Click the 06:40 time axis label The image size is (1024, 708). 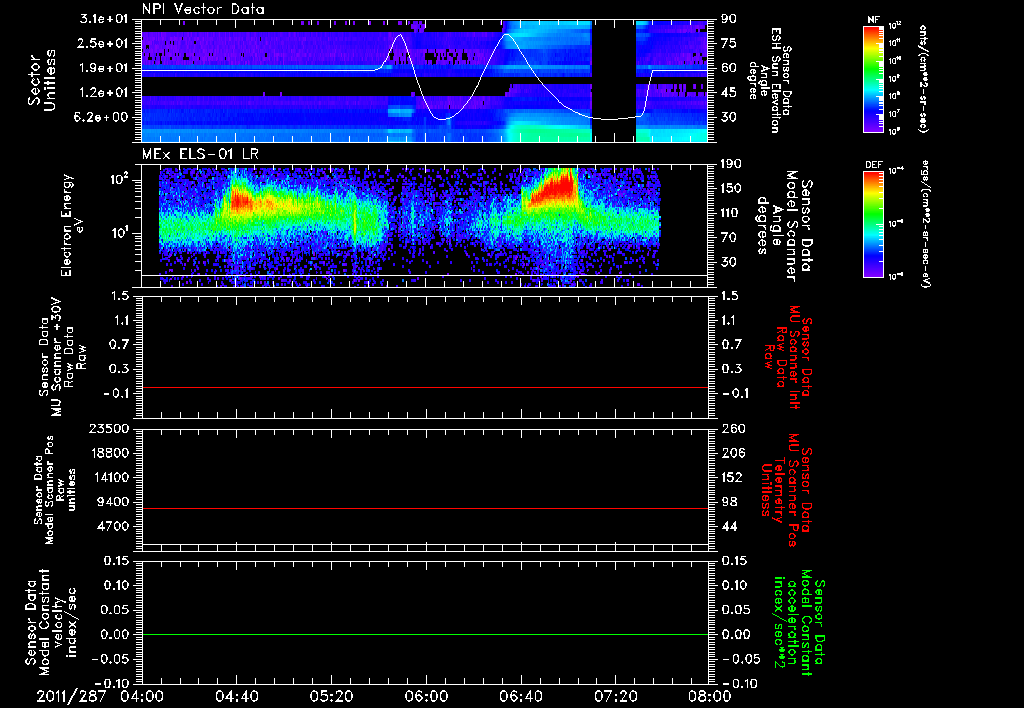tap(520, 696)
